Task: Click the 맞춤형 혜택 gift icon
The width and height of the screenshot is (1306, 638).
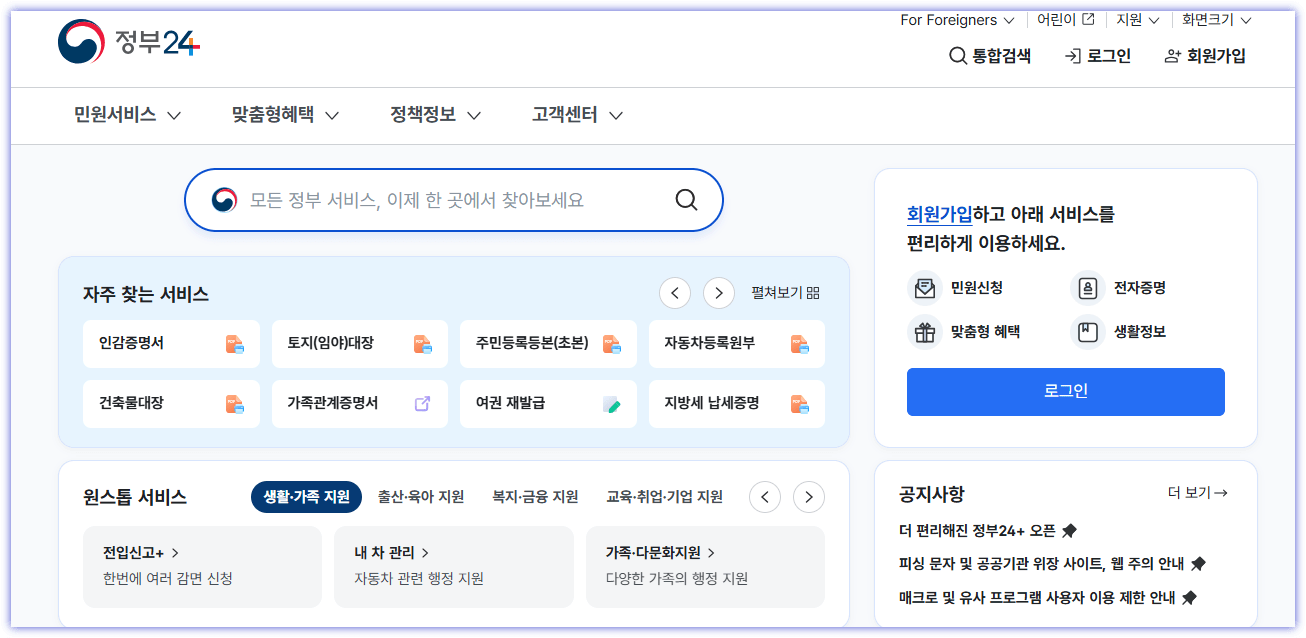Action: click(925, 332)
